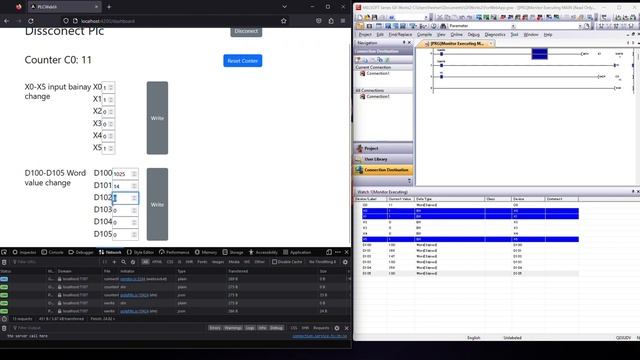Click Connection1 under Current Connection
640x360 pixels.
pyautogui.click(x=378, y=73)
